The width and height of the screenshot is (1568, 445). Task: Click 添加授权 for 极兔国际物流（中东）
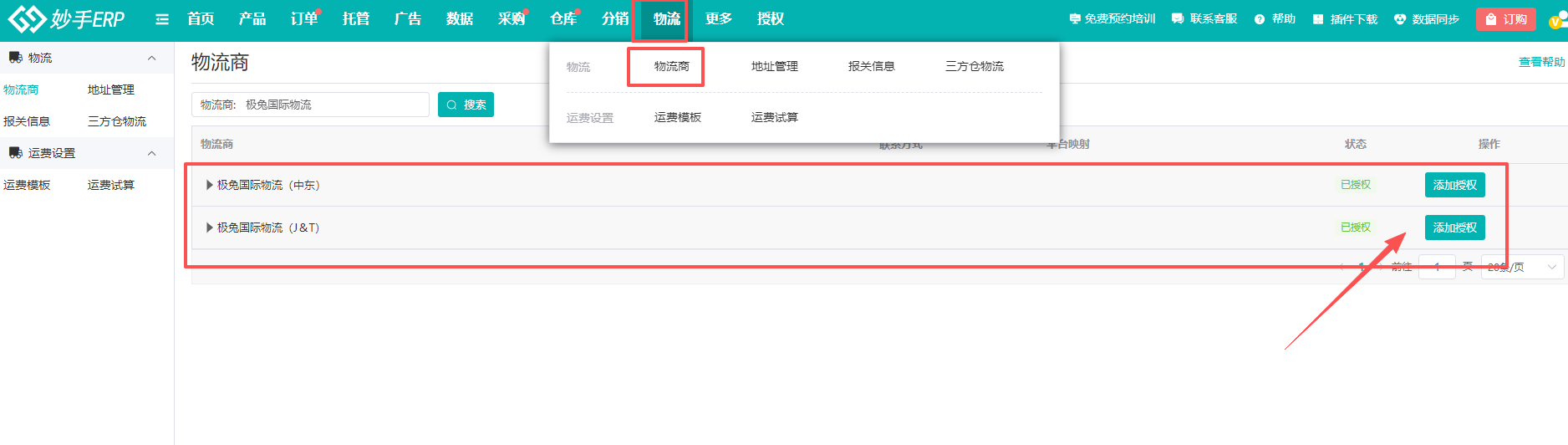(1454, 185)
